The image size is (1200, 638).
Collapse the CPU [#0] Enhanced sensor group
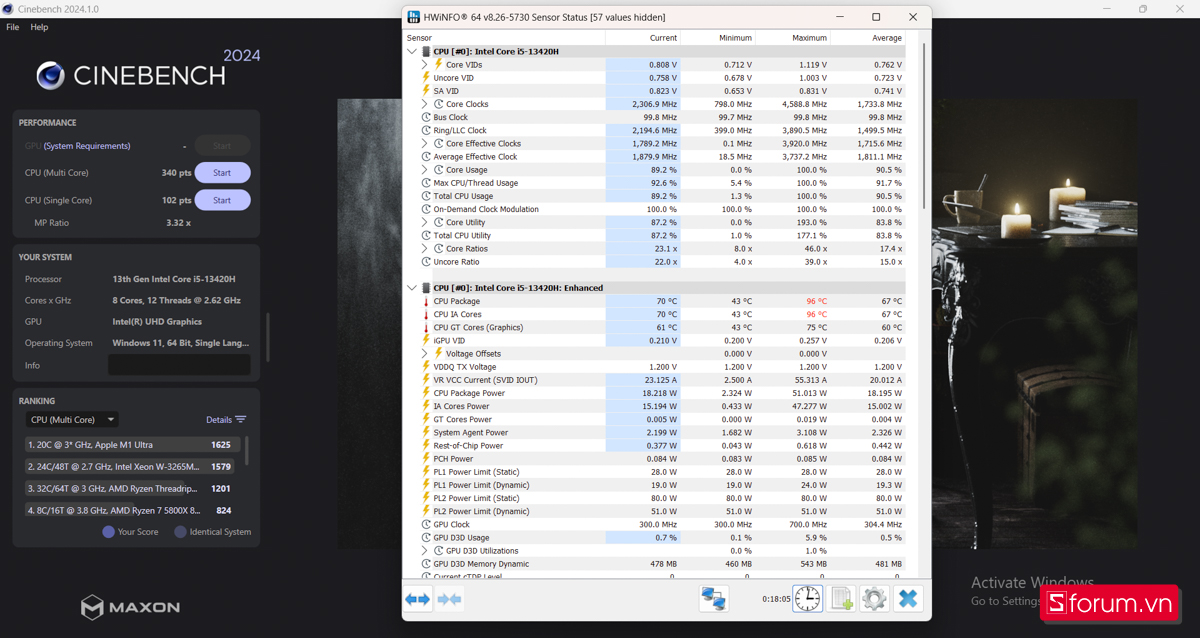tap(412, 288)
